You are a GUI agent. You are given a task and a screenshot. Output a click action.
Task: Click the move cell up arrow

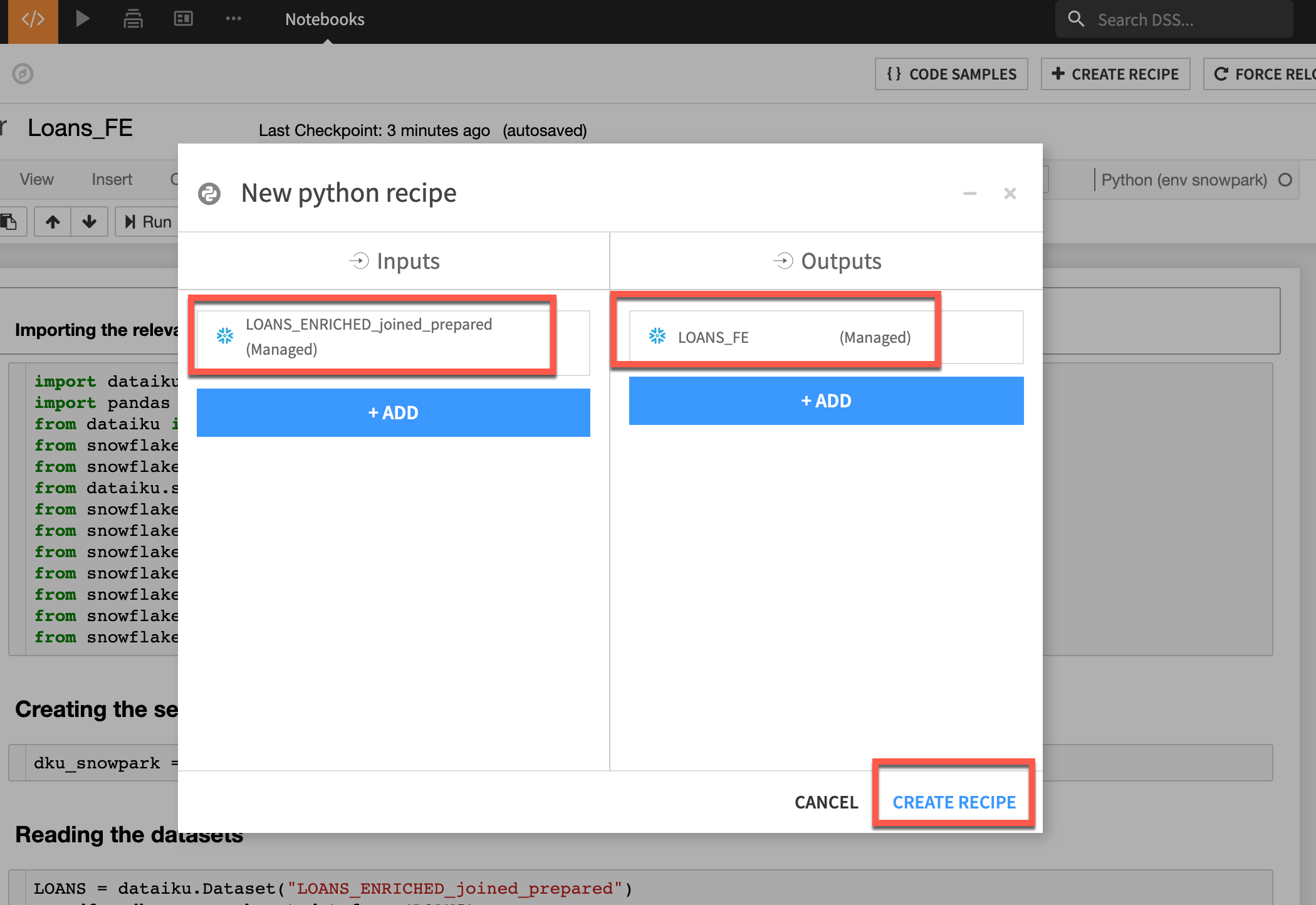pos(53,221)
